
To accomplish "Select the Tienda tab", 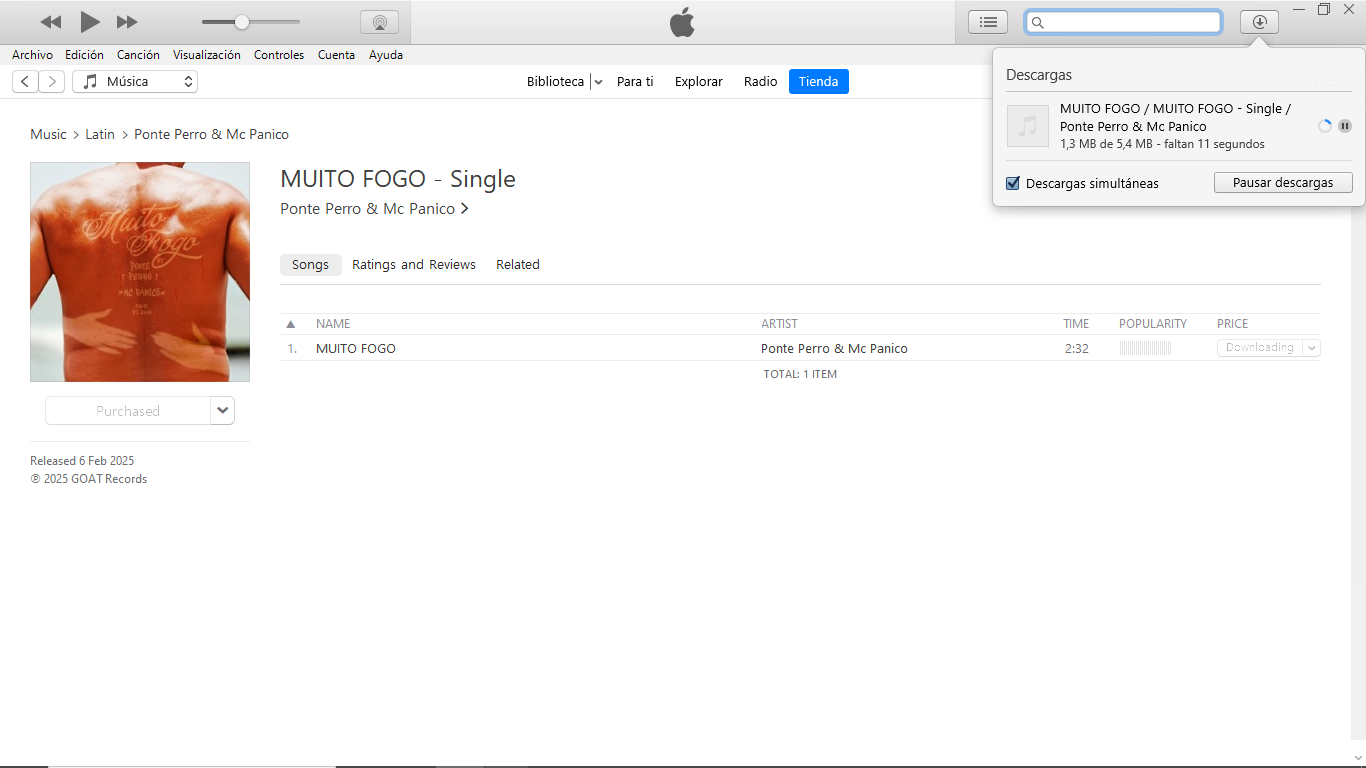I will [818, 82].
